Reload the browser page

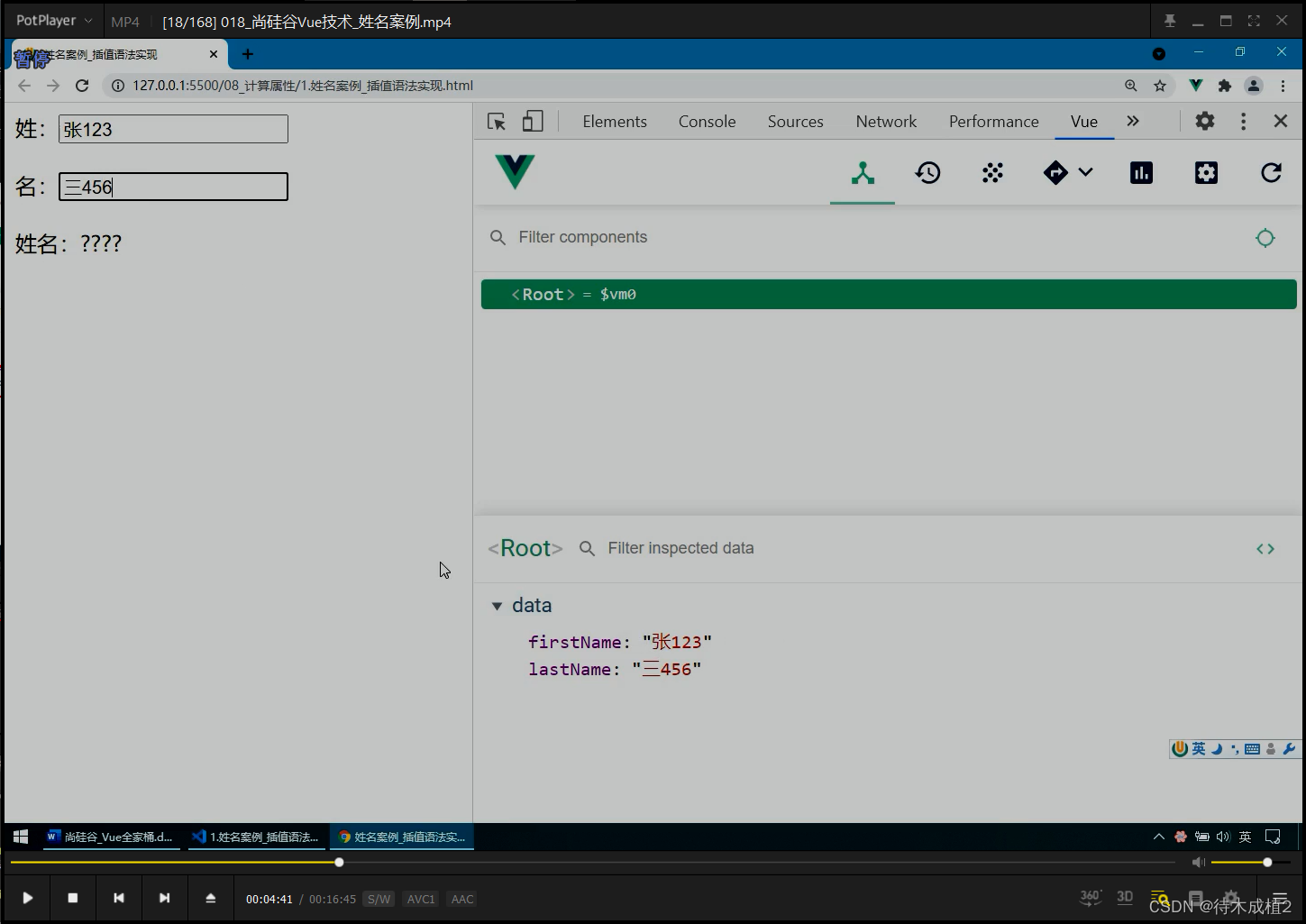(82, 86)
